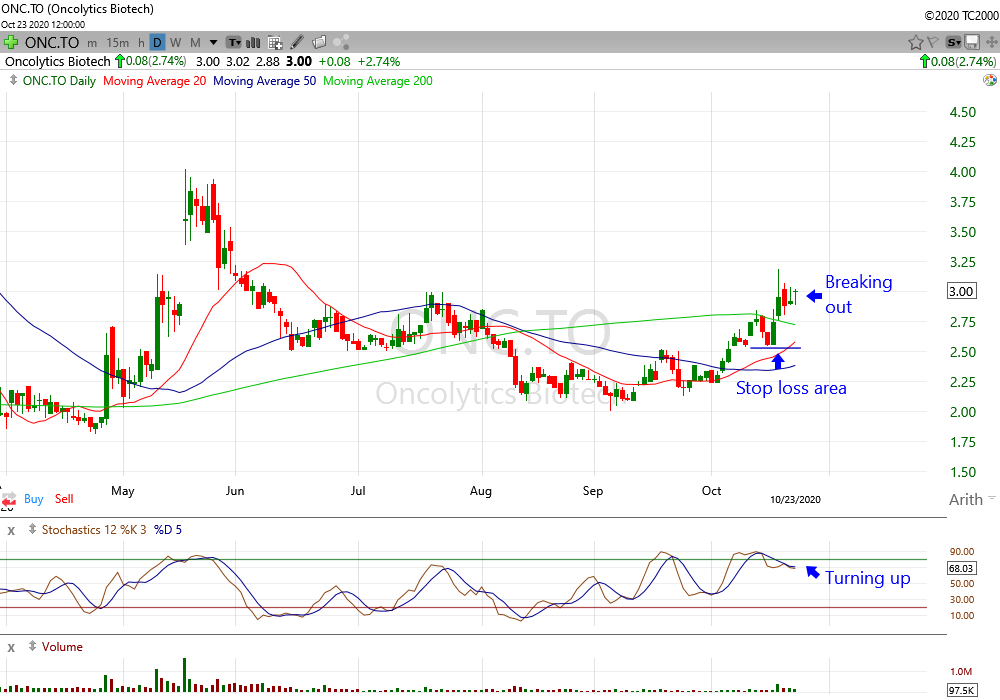
Task: Click the Sell link
Action: 64,499
